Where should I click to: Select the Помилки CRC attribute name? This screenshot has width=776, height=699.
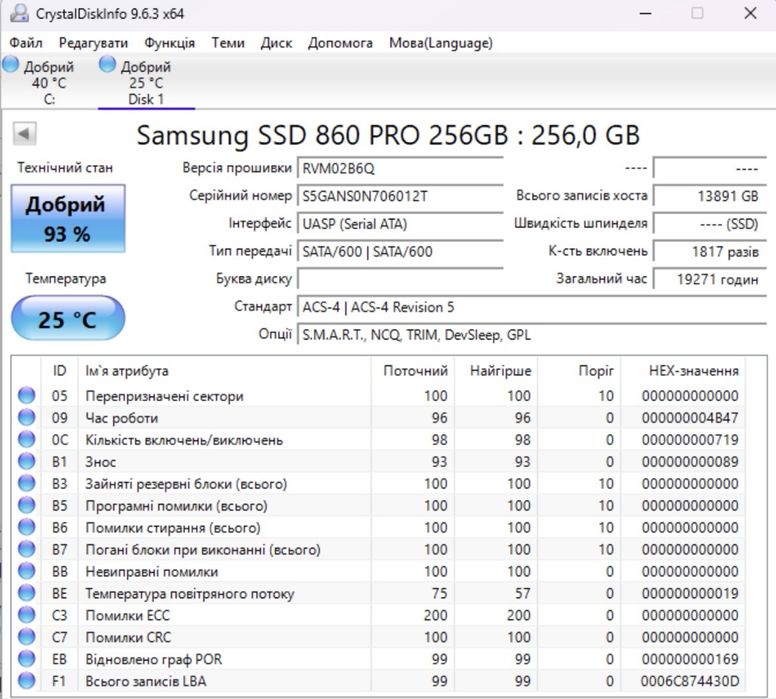click(x=128, y=637)
